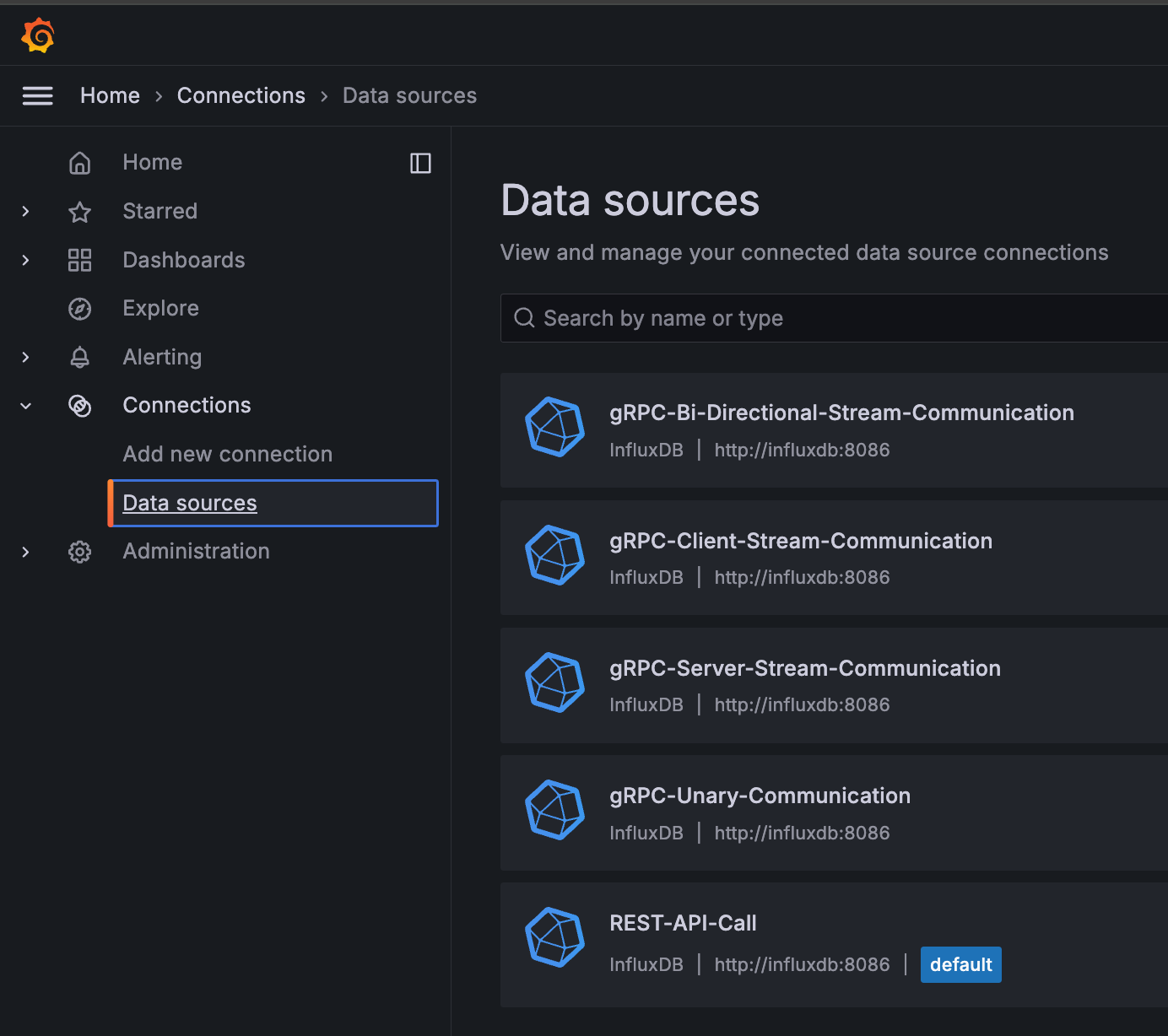The image size is (1168, 1036).
Task: Click the Alerting bell icon
Action: (x=79, y=358)
